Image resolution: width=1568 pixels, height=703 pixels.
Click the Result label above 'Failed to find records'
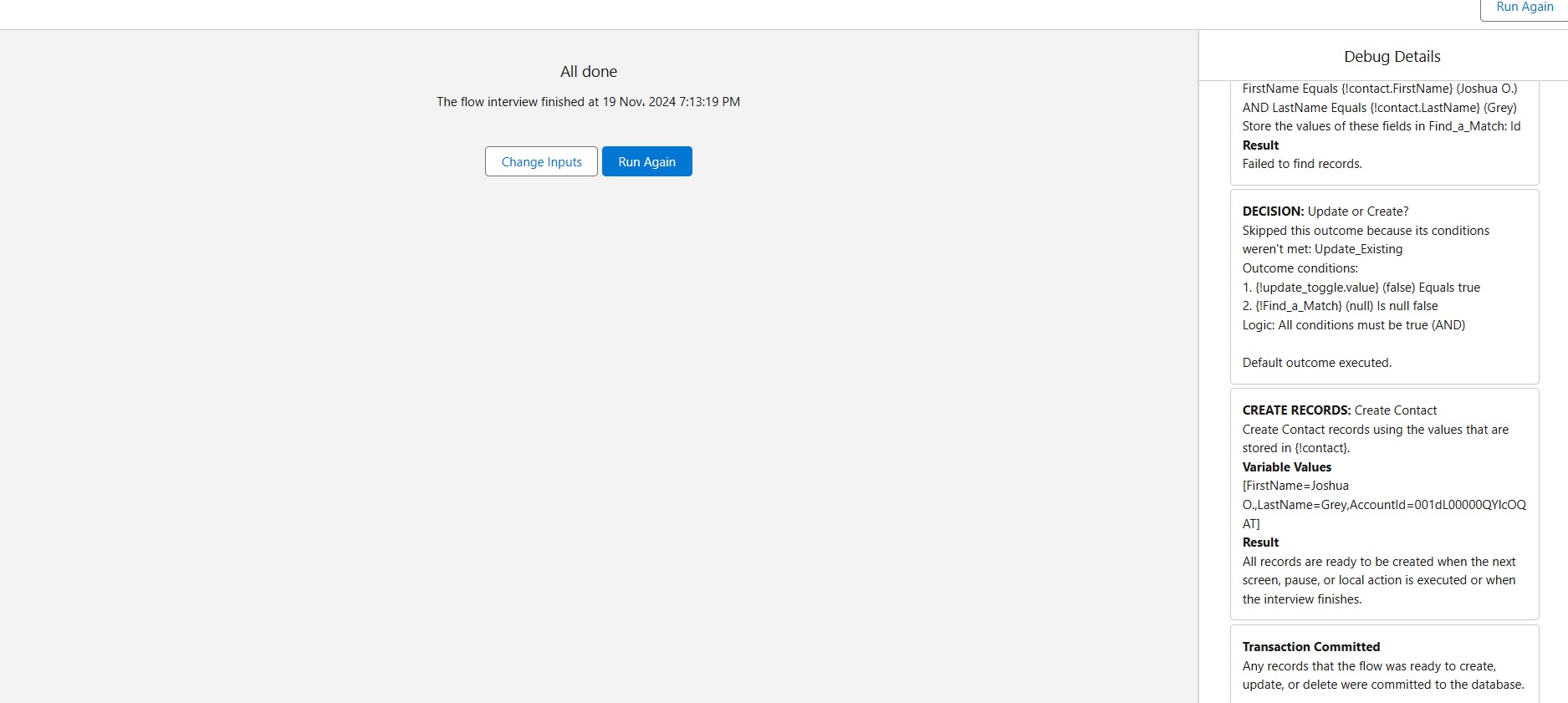point(1260,145)
